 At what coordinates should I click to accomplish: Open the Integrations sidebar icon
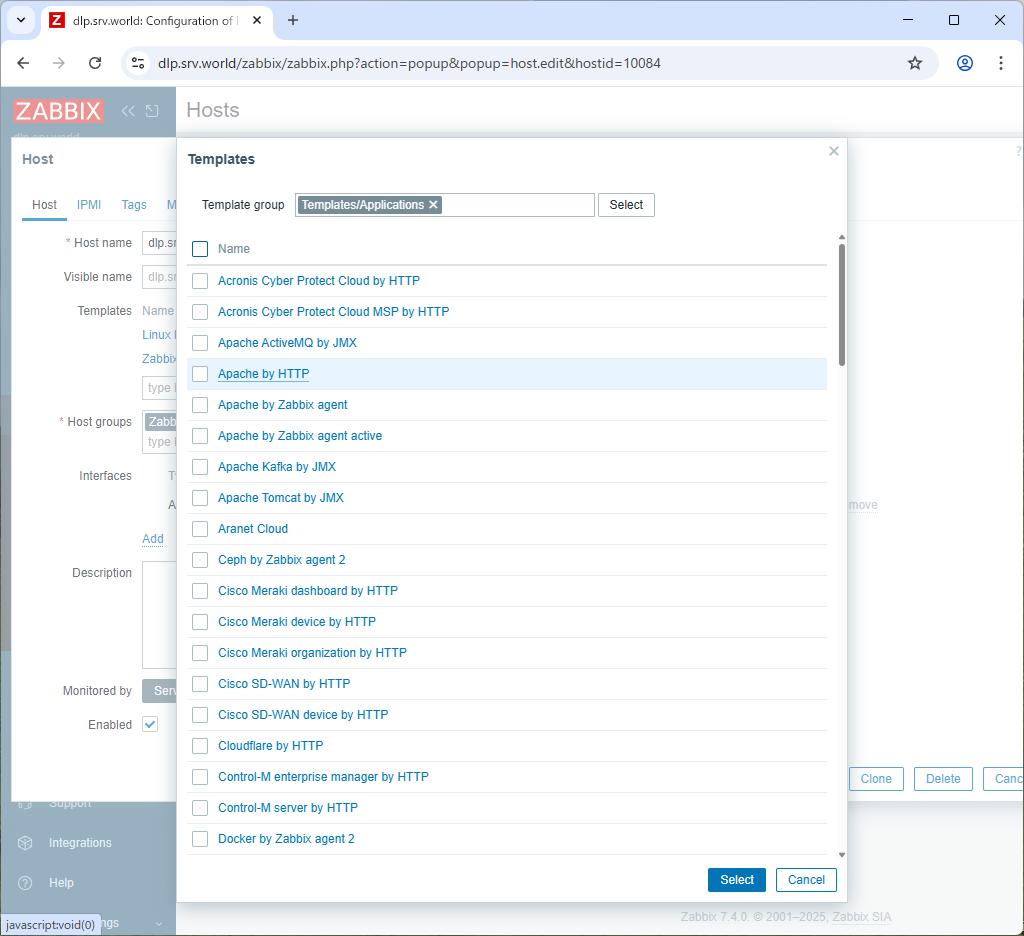pos(25,843)
